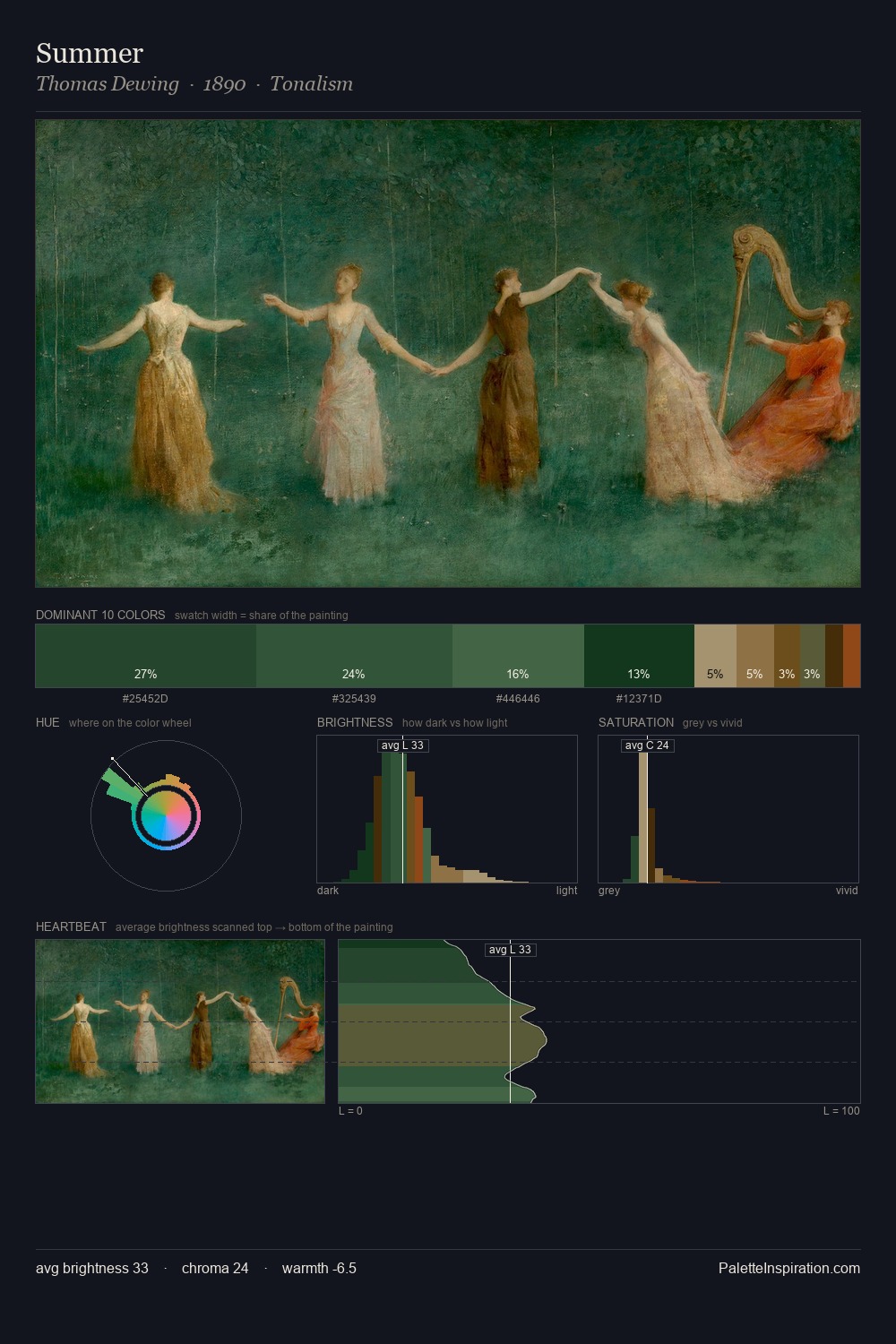Click the title "Summer"
Screen dimensions: 896x1344
pos(90,53)
